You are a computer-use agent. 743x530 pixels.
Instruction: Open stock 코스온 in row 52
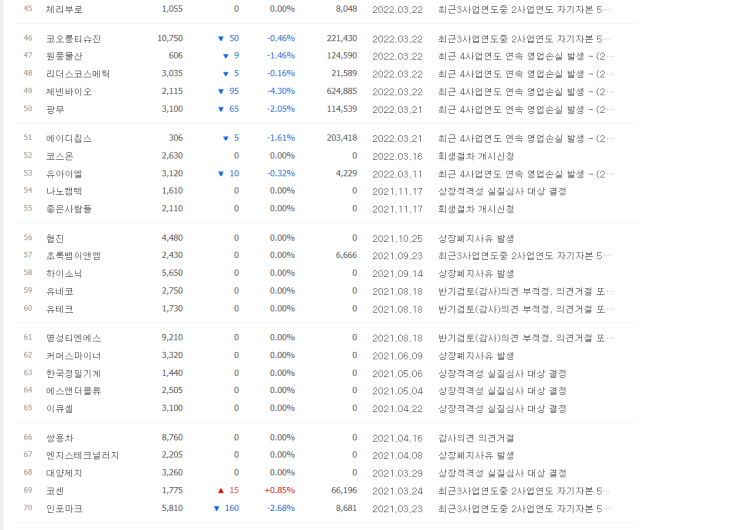[60, 156]
